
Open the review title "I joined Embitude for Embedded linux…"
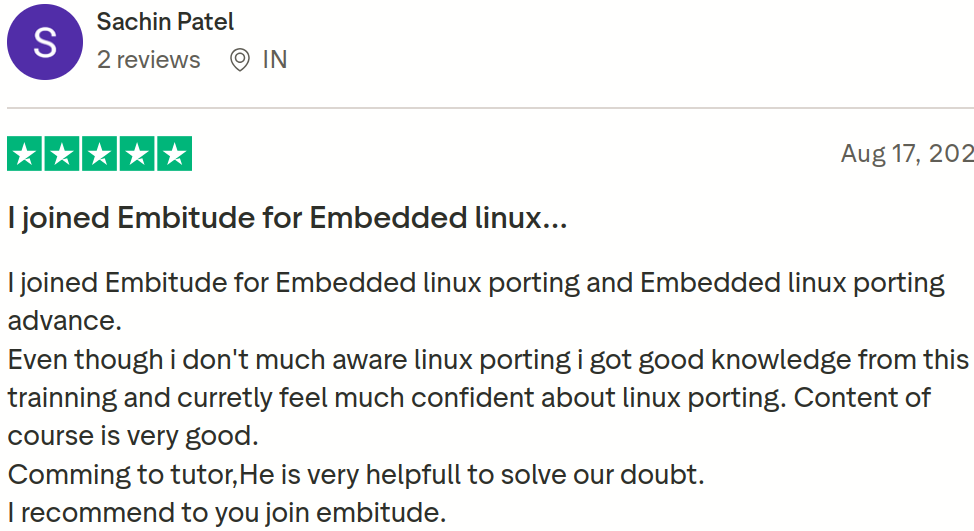[x=287, y=217]
